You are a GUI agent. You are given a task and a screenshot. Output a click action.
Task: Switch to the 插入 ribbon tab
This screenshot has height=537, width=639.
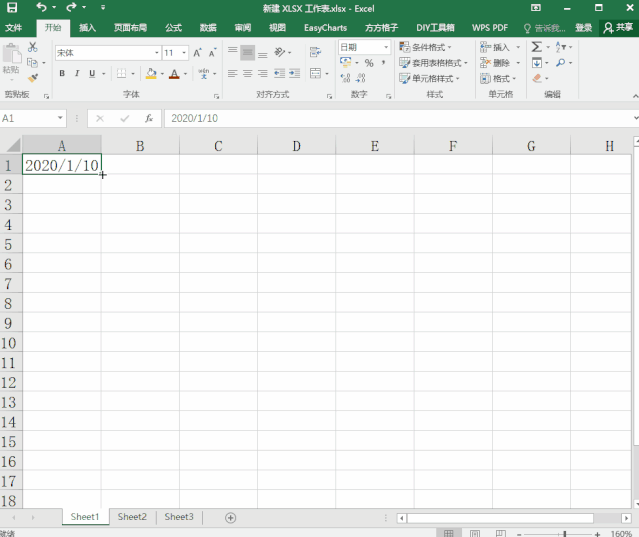coord(87,28)
